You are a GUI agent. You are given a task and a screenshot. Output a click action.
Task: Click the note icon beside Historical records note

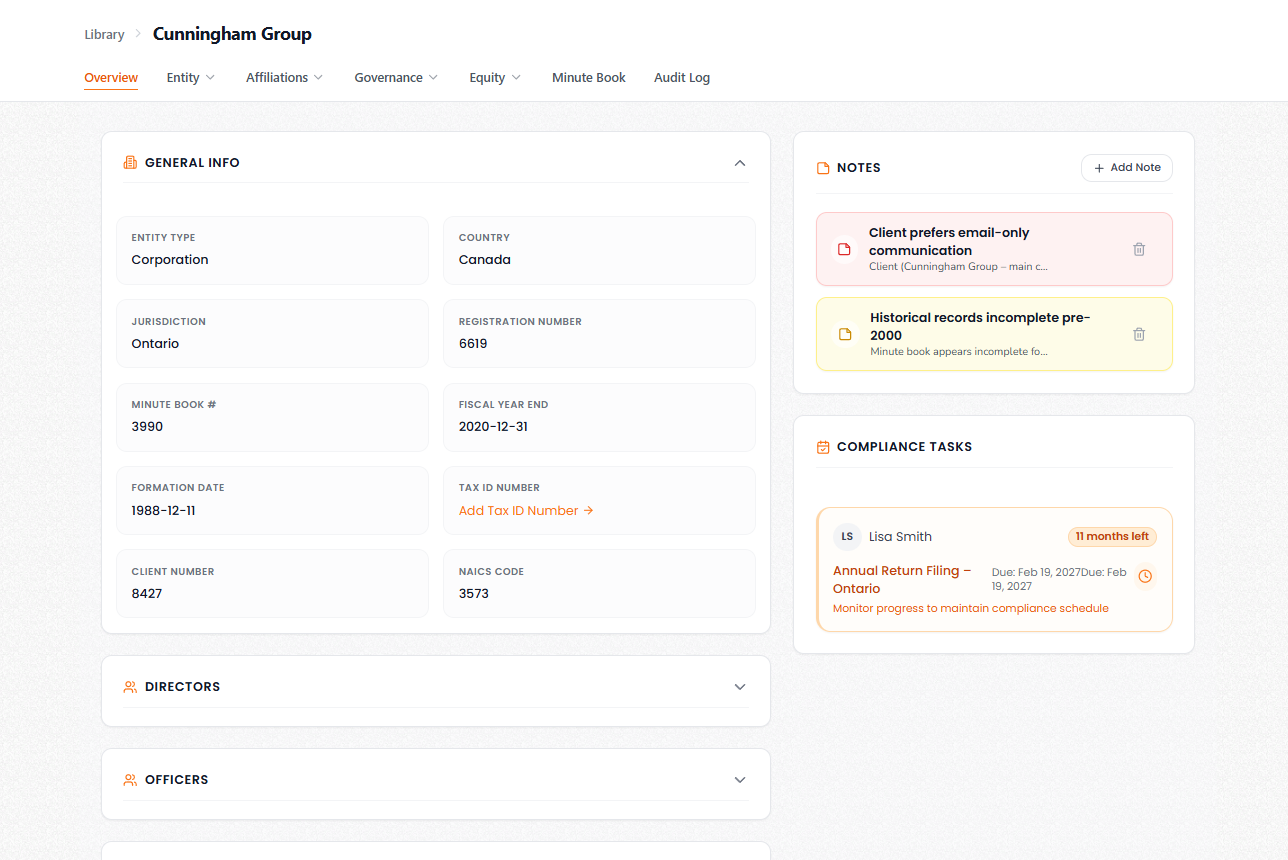tap(843, 334)
